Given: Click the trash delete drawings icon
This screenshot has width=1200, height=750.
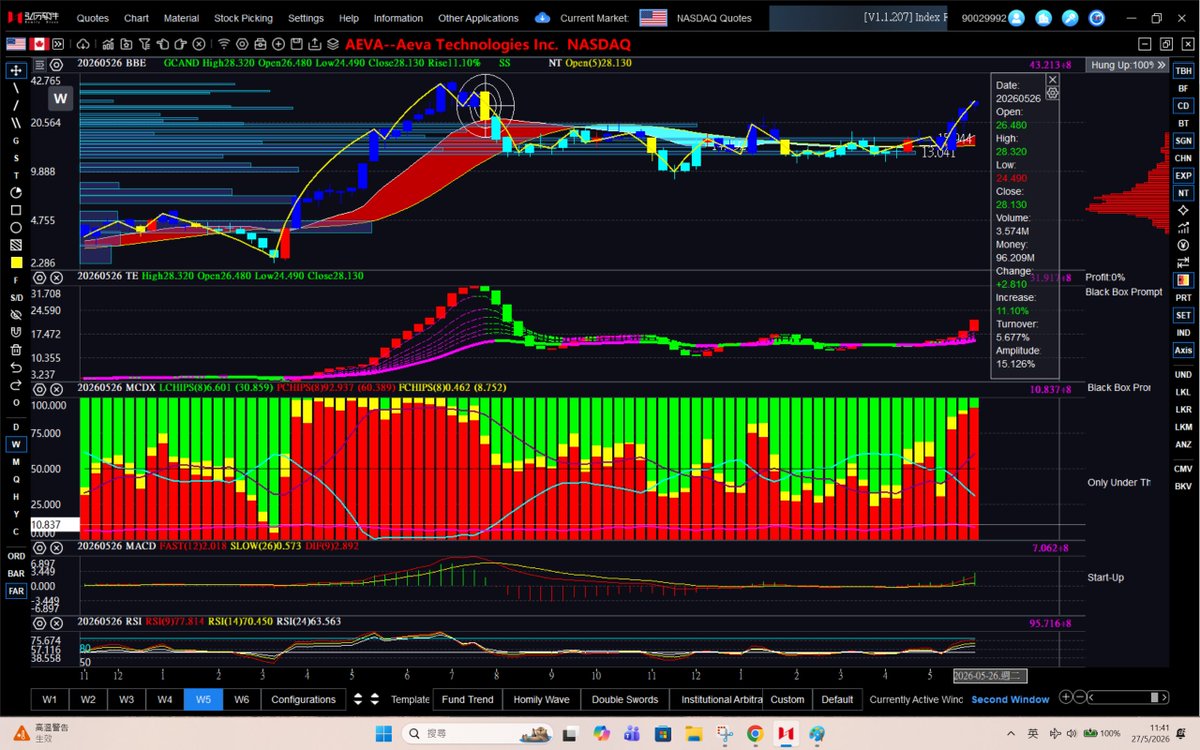Looking at the screenshot, I should click(x=16, y=350).
